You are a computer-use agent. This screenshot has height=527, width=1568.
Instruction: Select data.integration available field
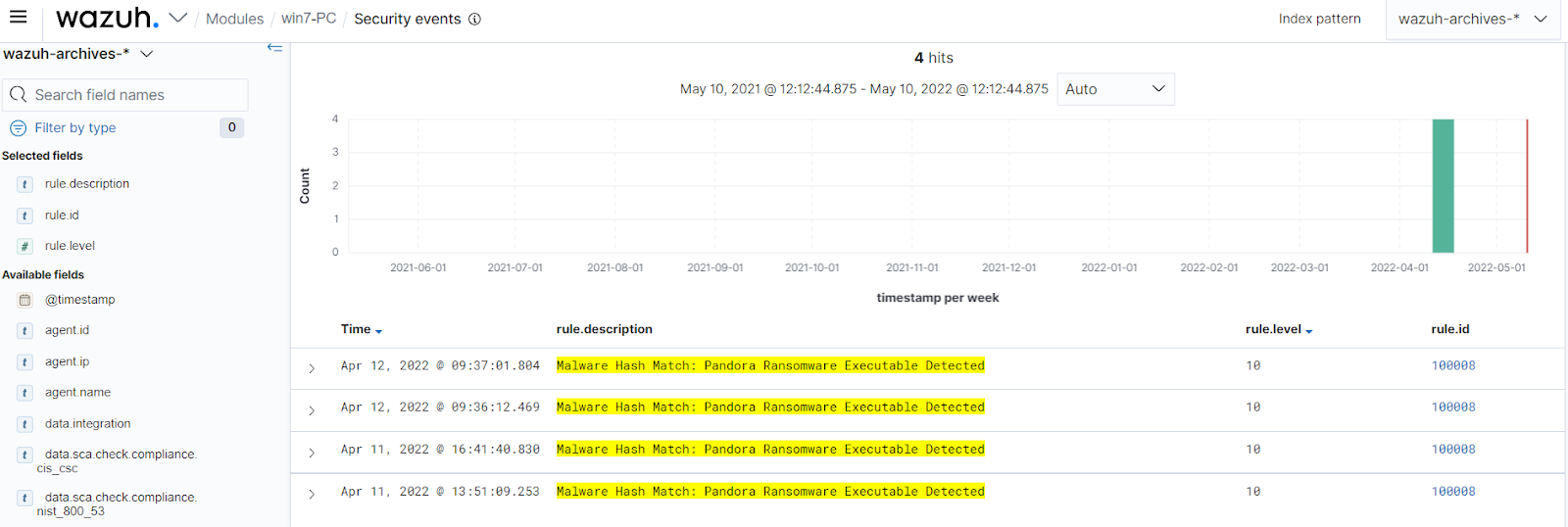87,423
